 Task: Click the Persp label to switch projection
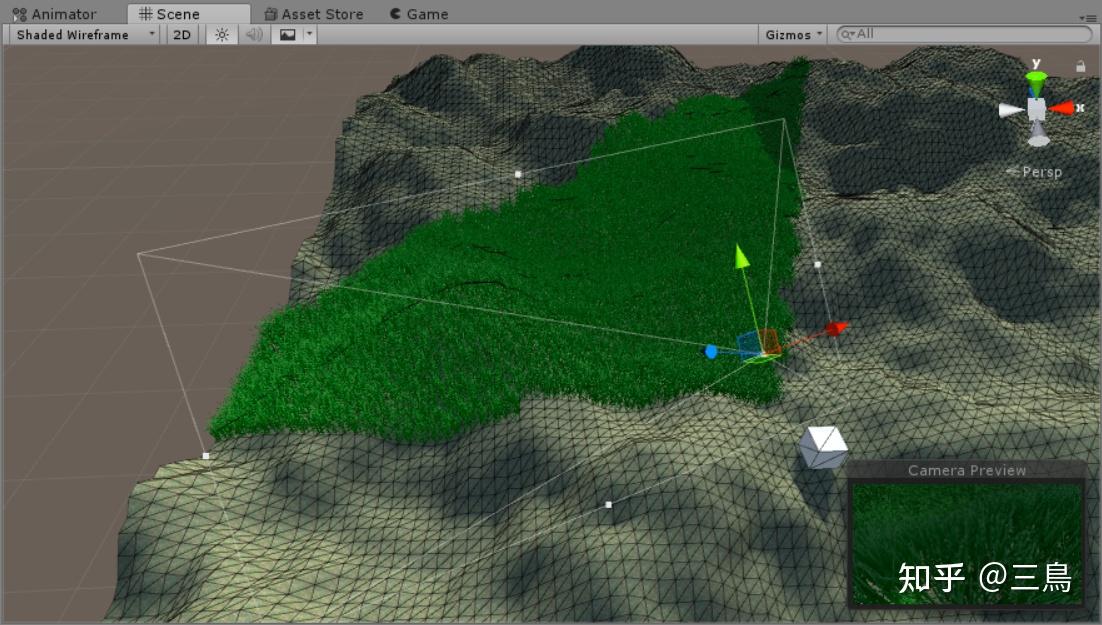tap(1041, 172)
